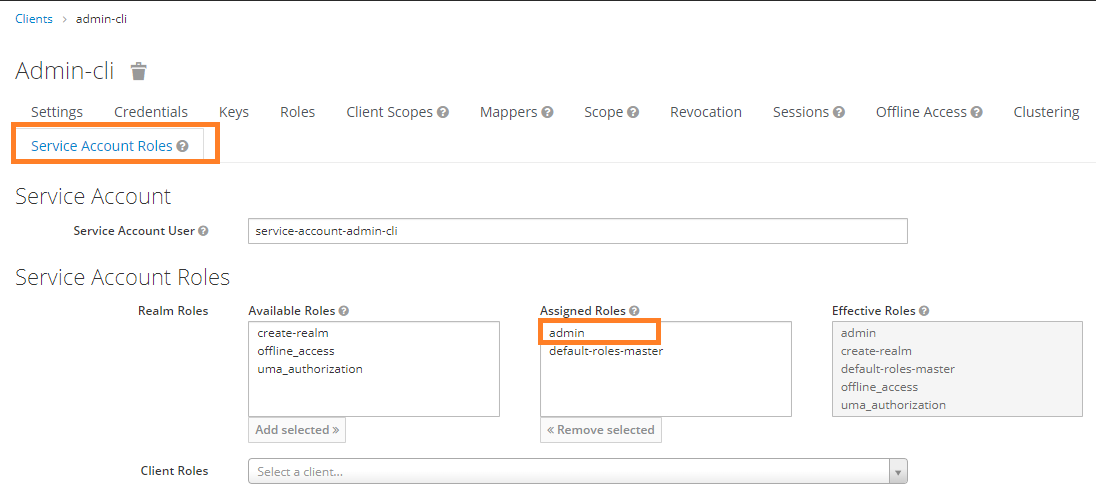Click the Add selected button
The height and width of the screenshot is (503, 1096).
pos(297,430)
